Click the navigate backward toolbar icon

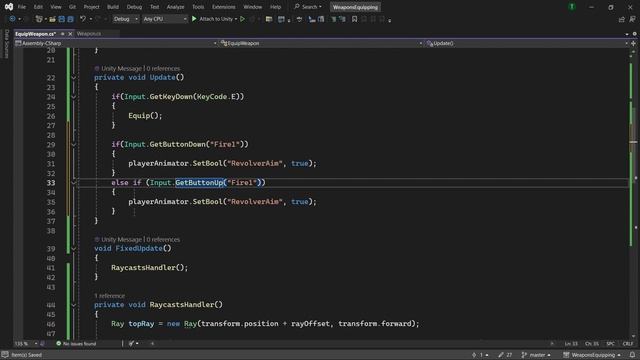[12, 19]
